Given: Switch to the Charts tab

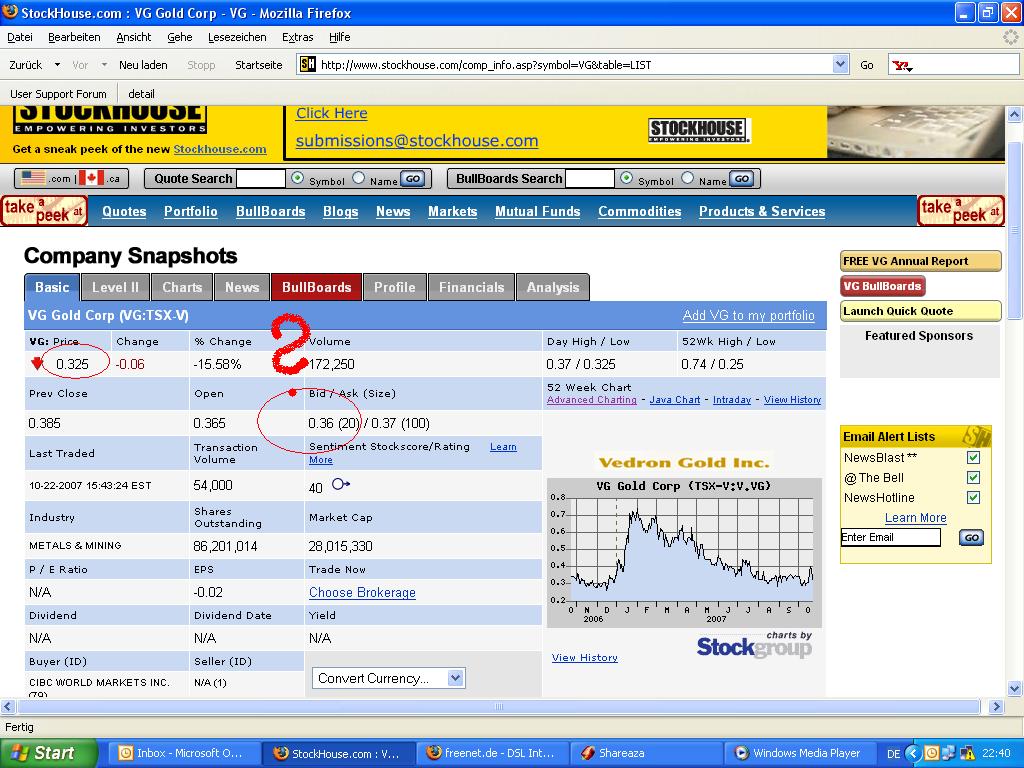Looking at the screenshot, I should (x=182, y=287).
